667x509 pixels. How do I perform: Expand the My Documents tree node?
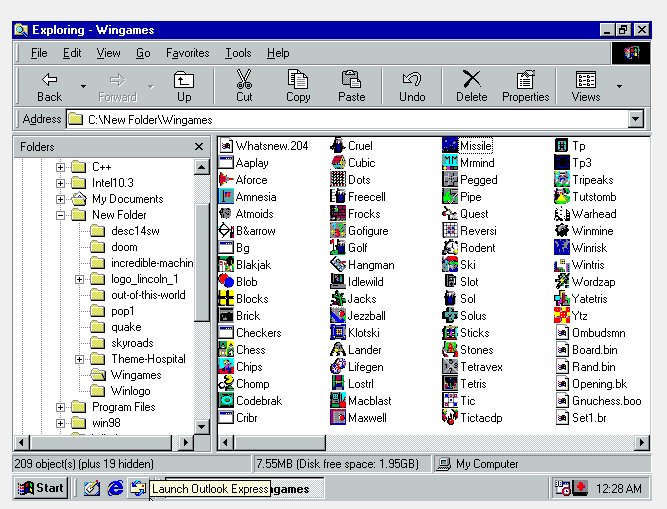[60, 199]
